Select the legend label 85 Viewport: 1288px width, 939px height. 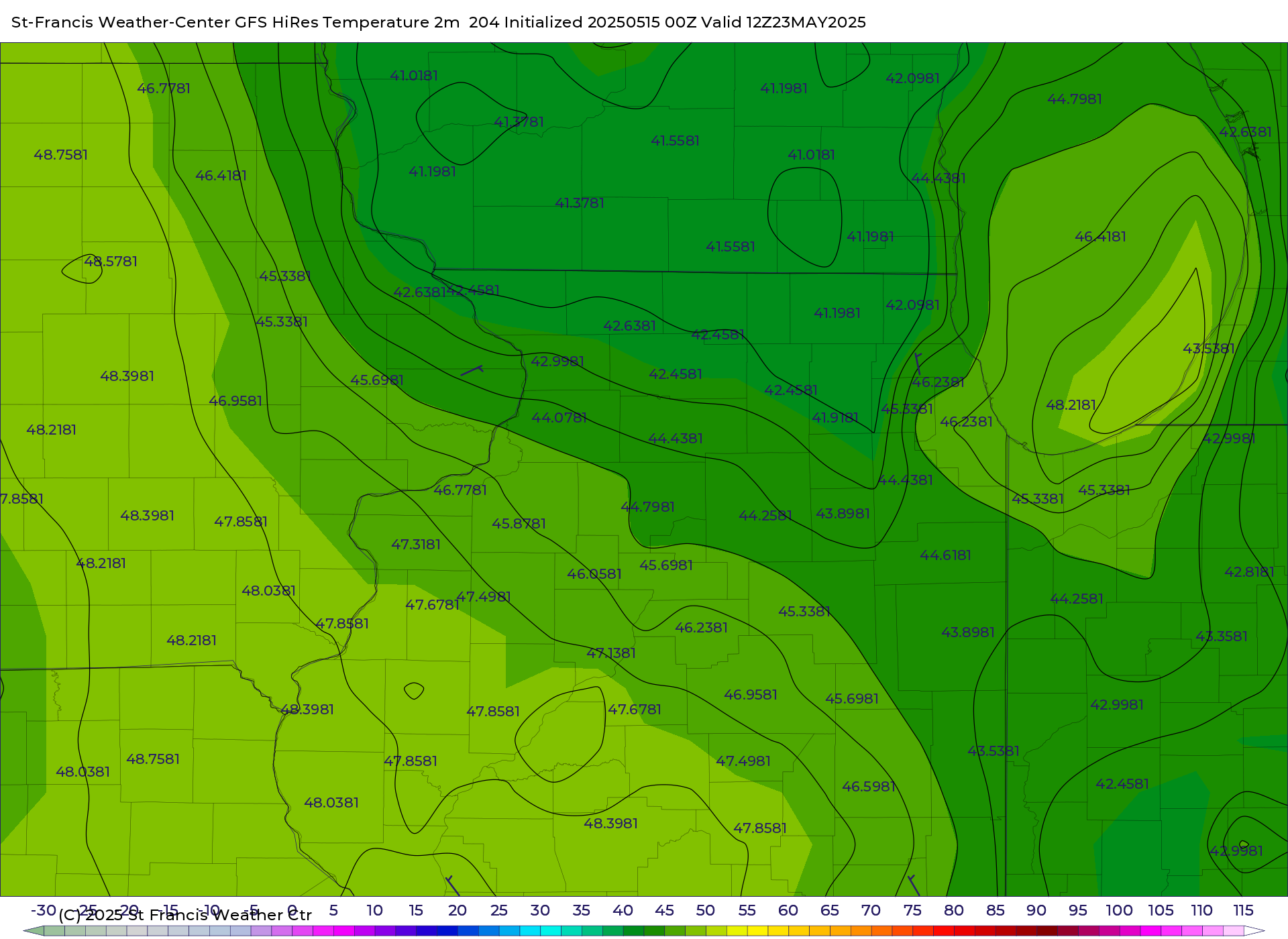pos(996,911)
